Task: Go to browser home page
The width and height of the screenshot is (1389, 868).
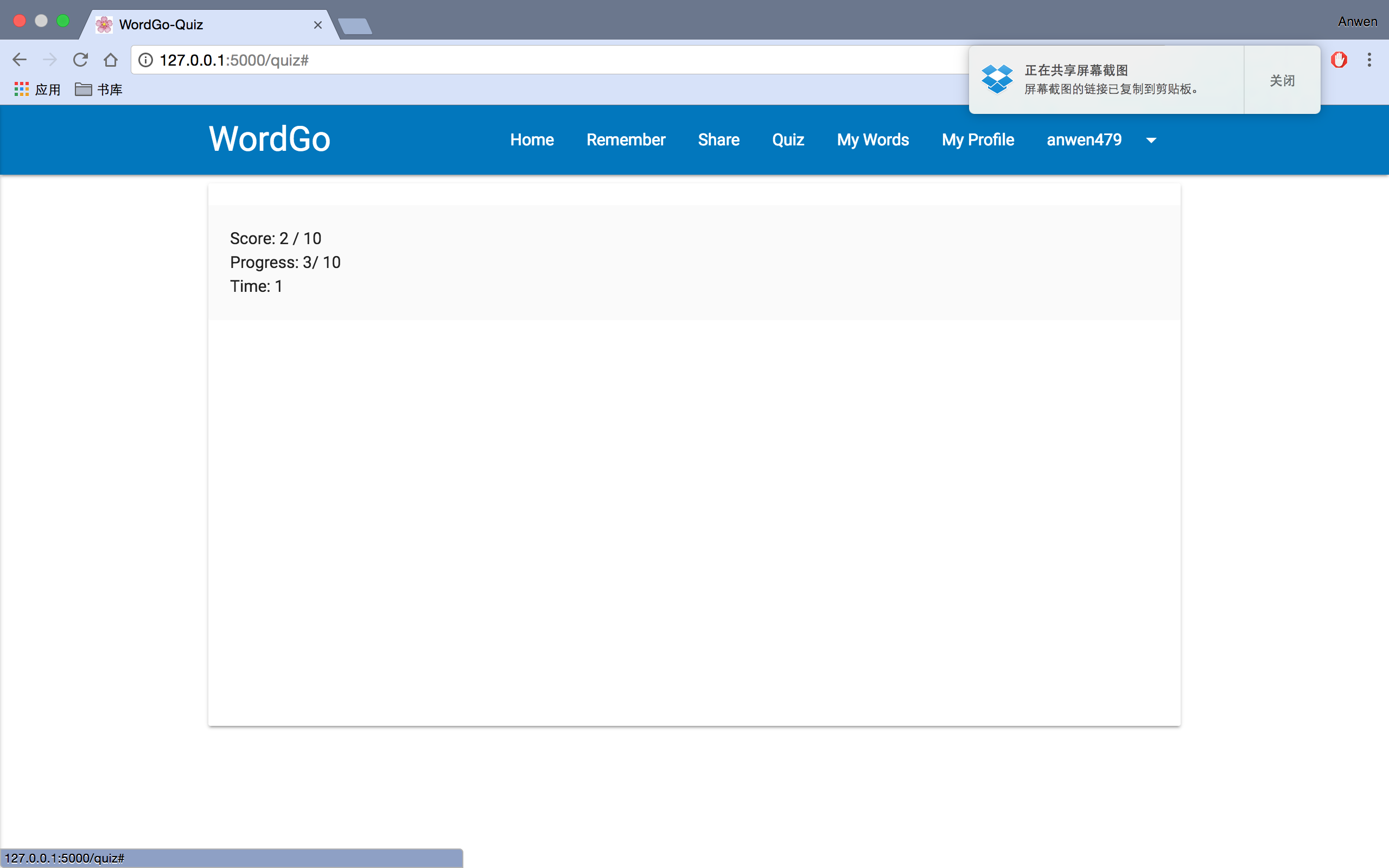Action: click(111, 60)
